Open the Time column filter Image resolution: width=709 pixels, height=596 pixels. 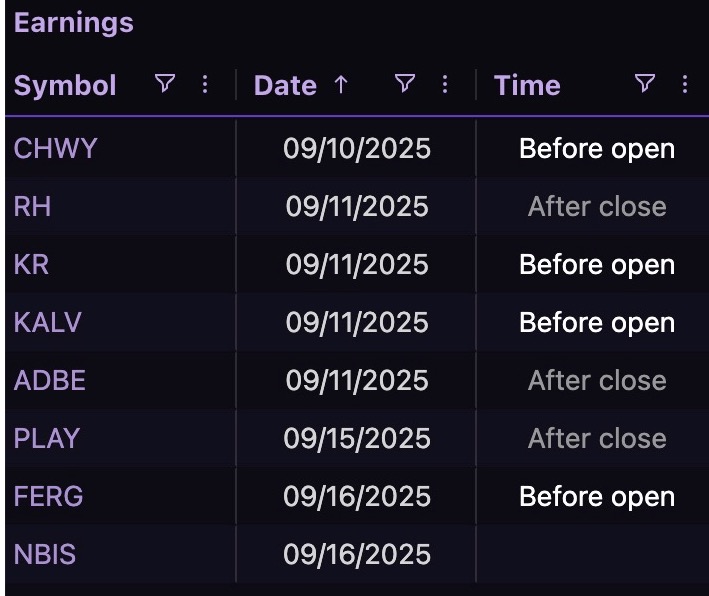[x=645, y=84]
